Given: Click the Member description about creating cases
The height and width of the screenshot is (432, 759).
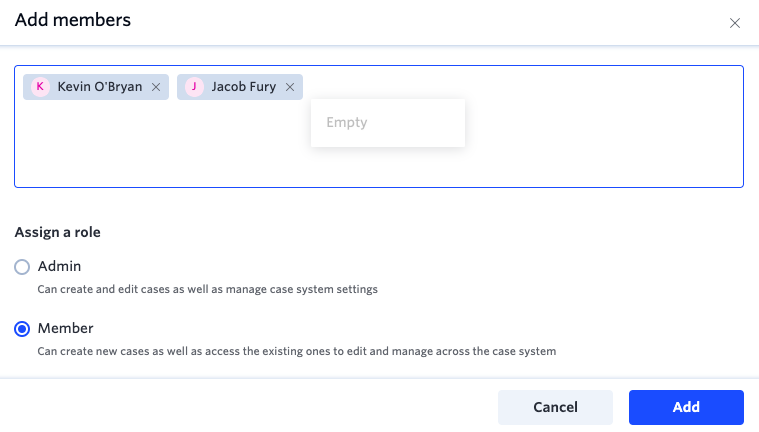Looking at the screenshot, I should [297, 351].
